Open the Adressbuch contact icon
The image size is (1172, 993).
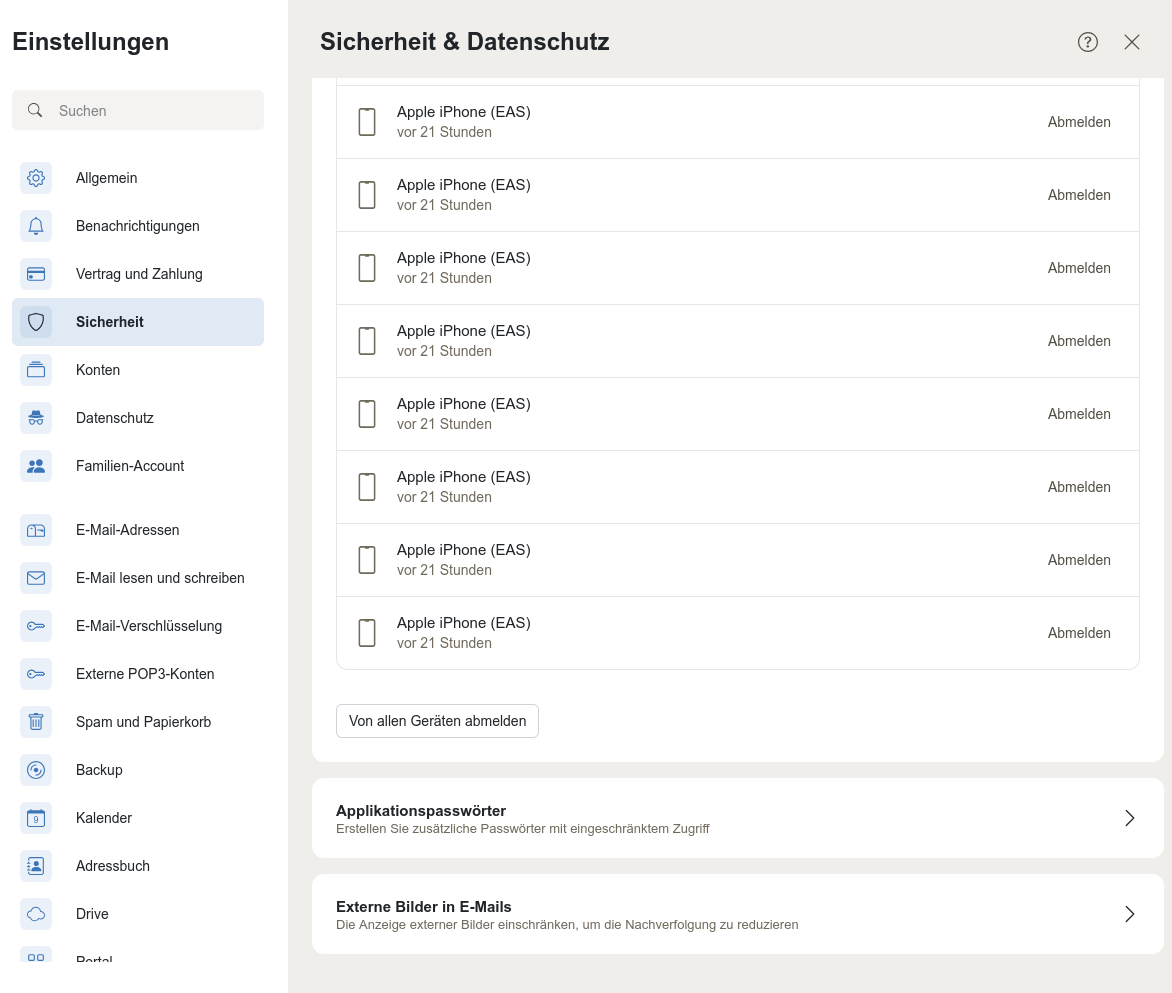36,866
